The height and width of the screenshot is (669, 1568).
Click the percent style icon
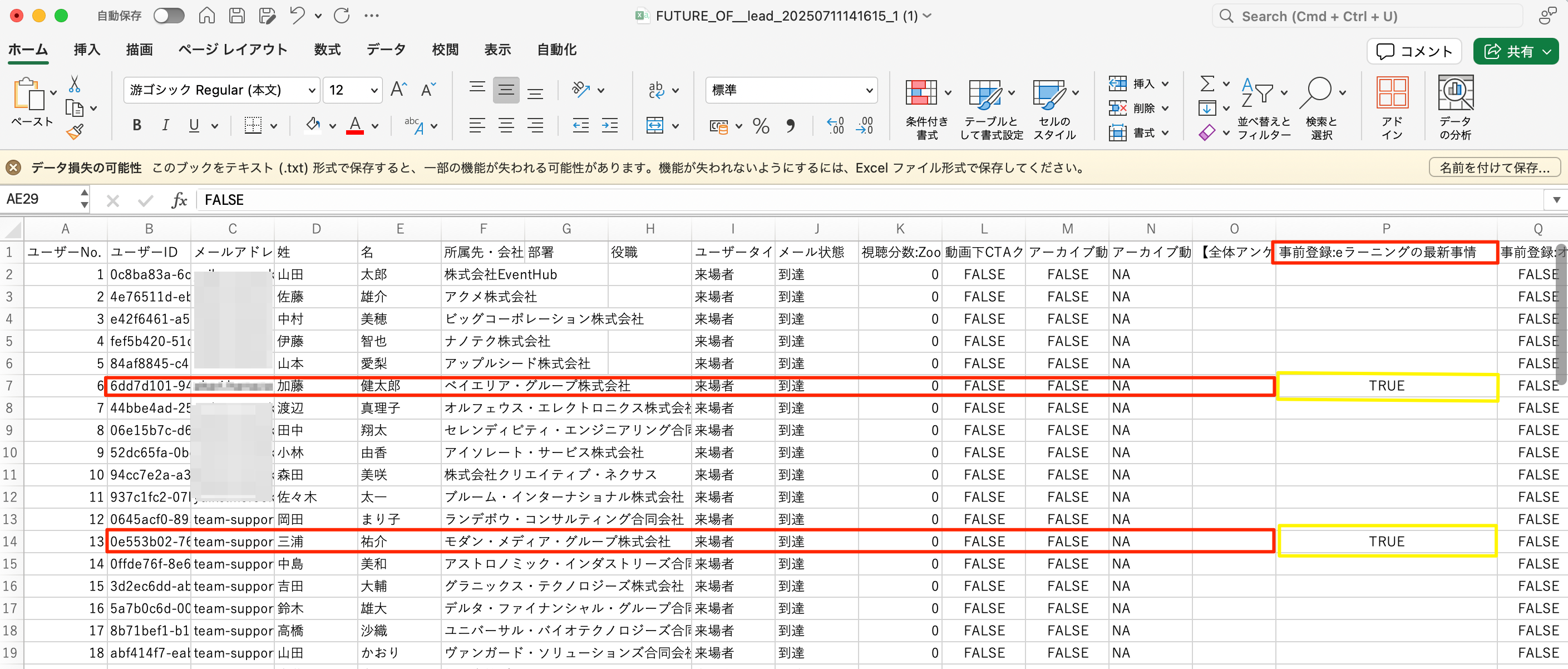(761, 126)
